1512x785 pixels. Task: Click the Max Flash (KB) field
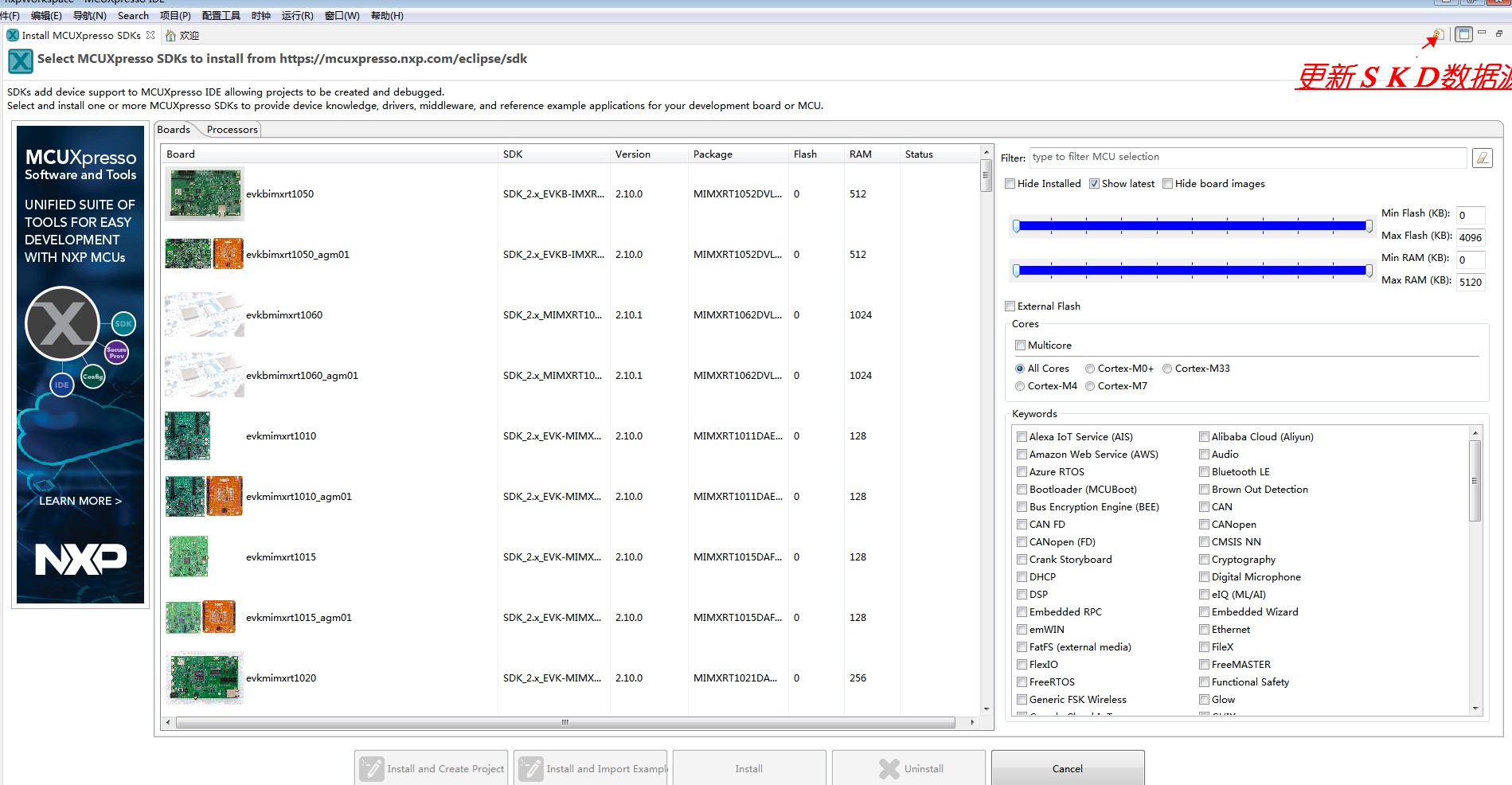(x=1470, y=237)
